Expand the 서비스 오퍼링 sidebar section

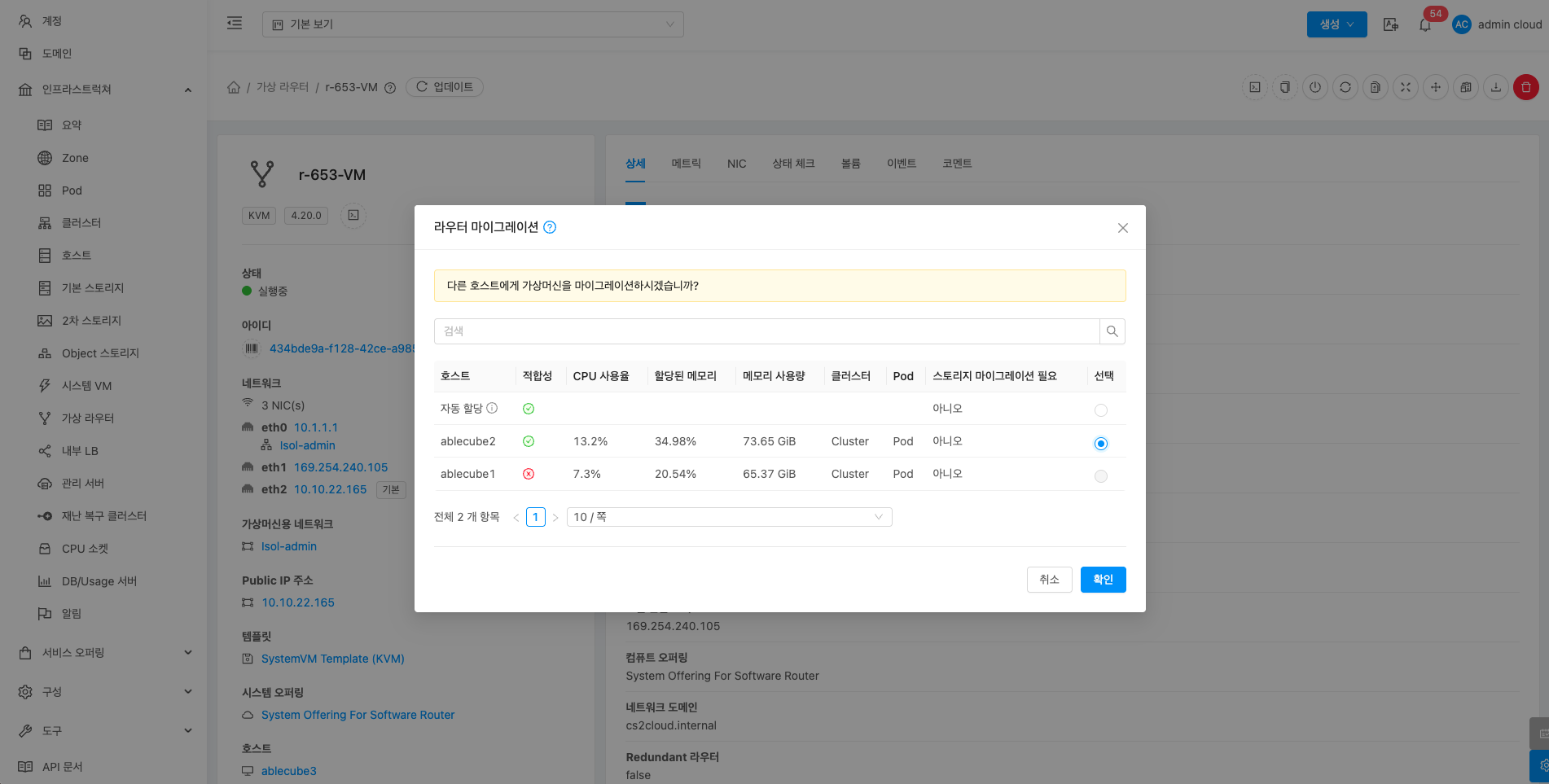tap(104, 653)
